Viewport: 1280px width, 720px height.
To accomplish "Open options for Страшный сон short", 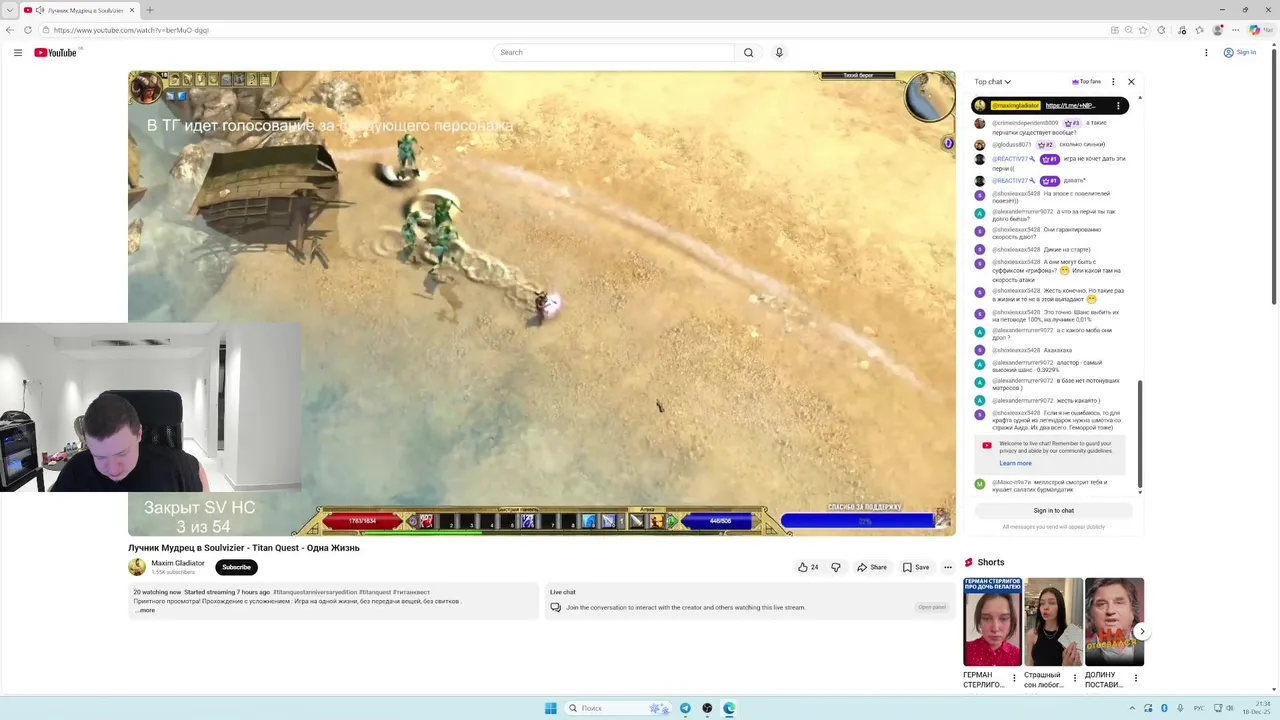I will 1075,678.
